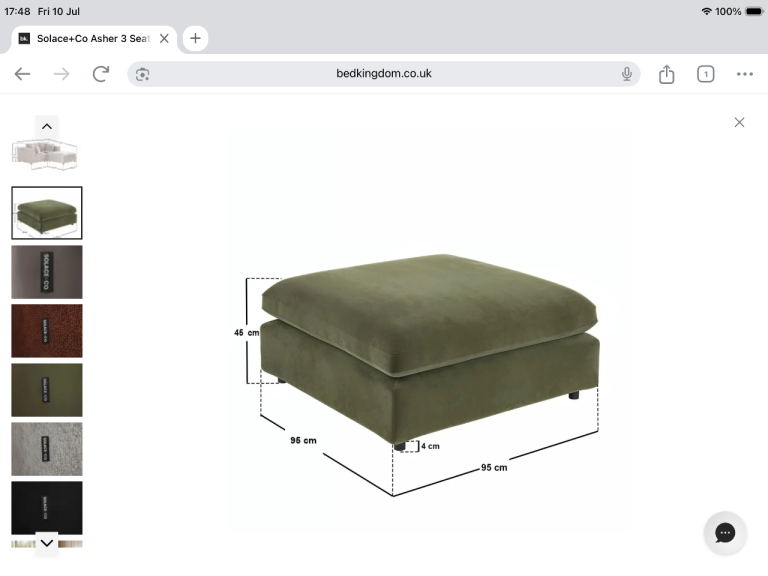Go forward with the forward arrow
This screenshot has height=576, width=768.
(x=61, y=74)
